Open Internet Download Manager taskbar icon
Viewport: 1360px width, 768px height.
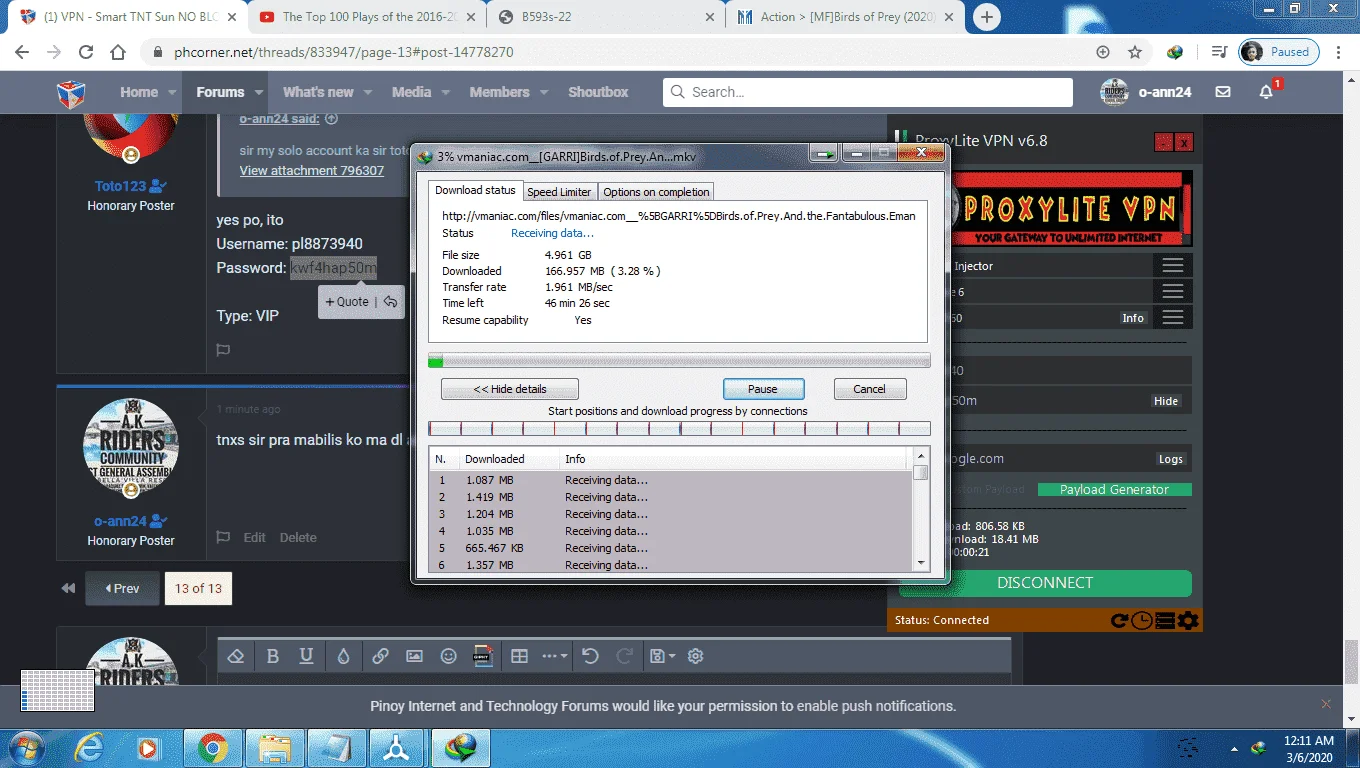(x=461, y=747)
